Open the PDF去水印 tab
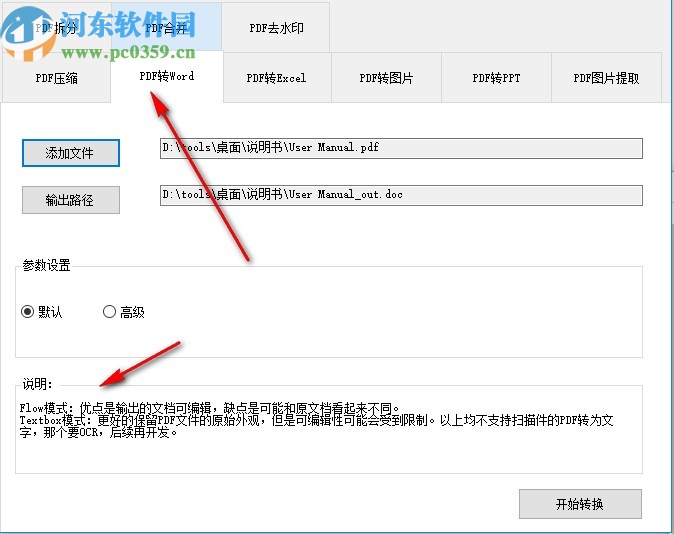The height and width of the screenshot is (534, 674). click(276, 28)
